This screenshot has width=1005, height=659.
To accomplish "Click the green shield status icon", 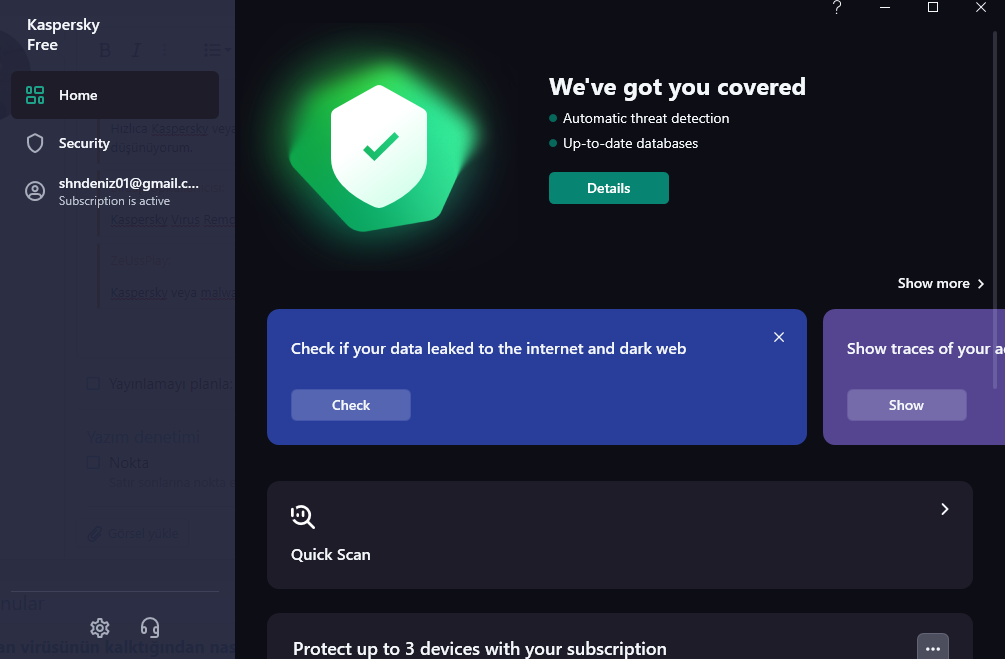I will coord(379,147).
